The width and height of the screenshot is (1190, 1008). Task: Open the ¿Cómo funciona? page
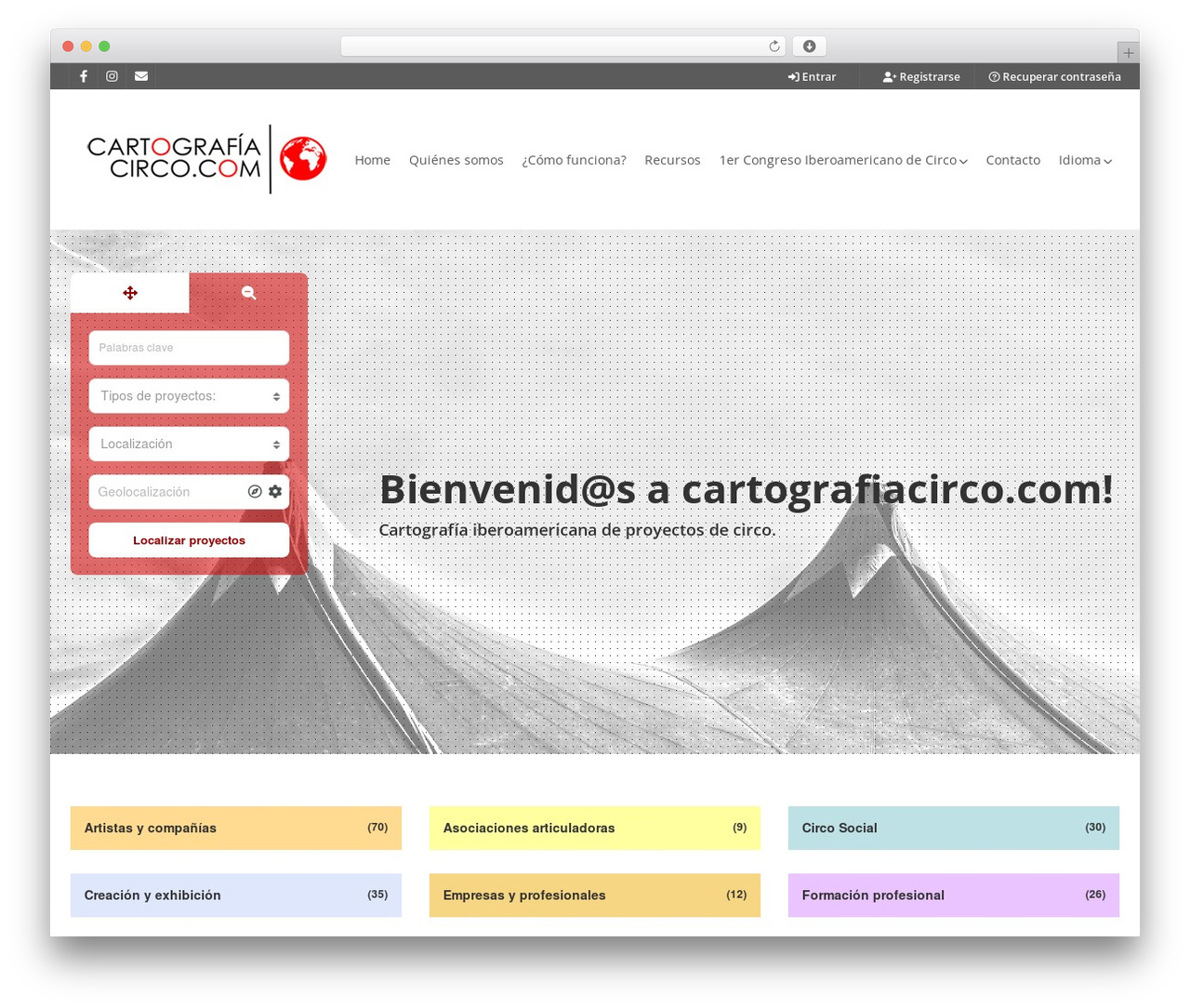click(x=574, y=160)
